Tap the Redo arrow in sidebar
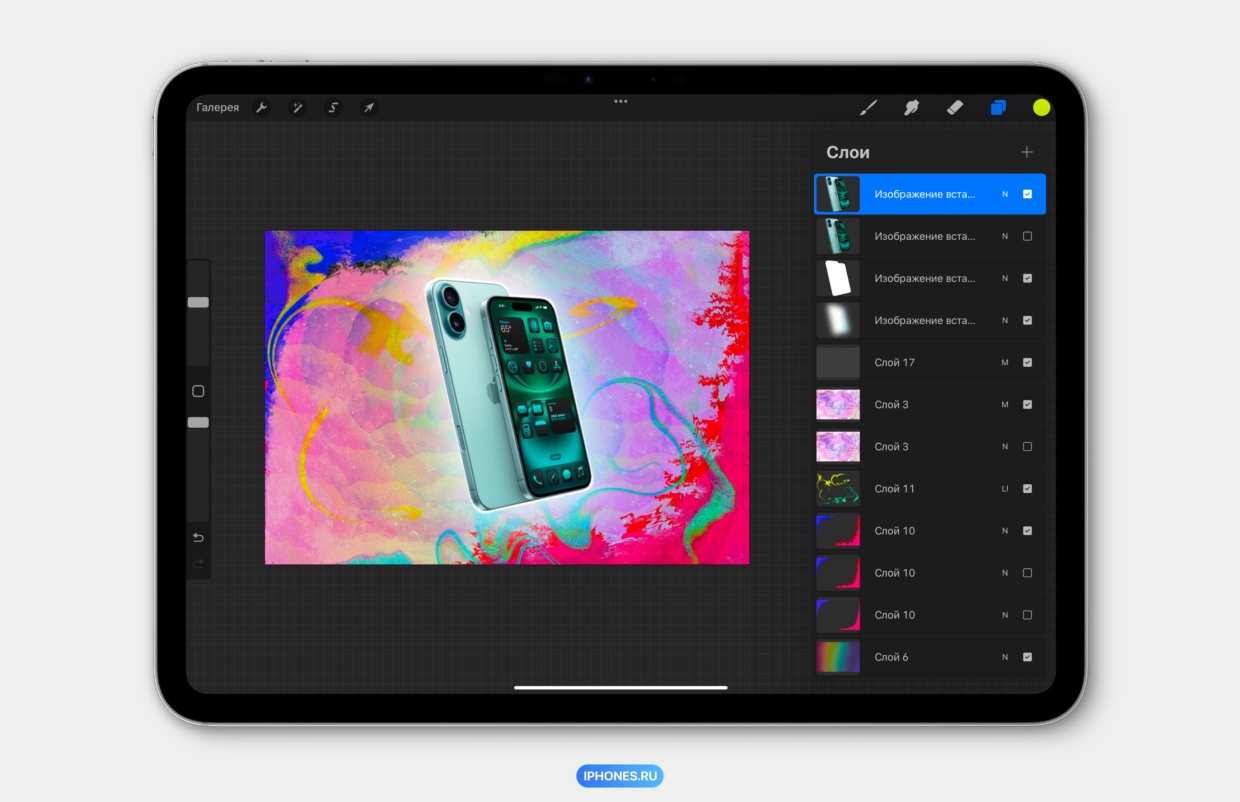 (x=198, y=564)
